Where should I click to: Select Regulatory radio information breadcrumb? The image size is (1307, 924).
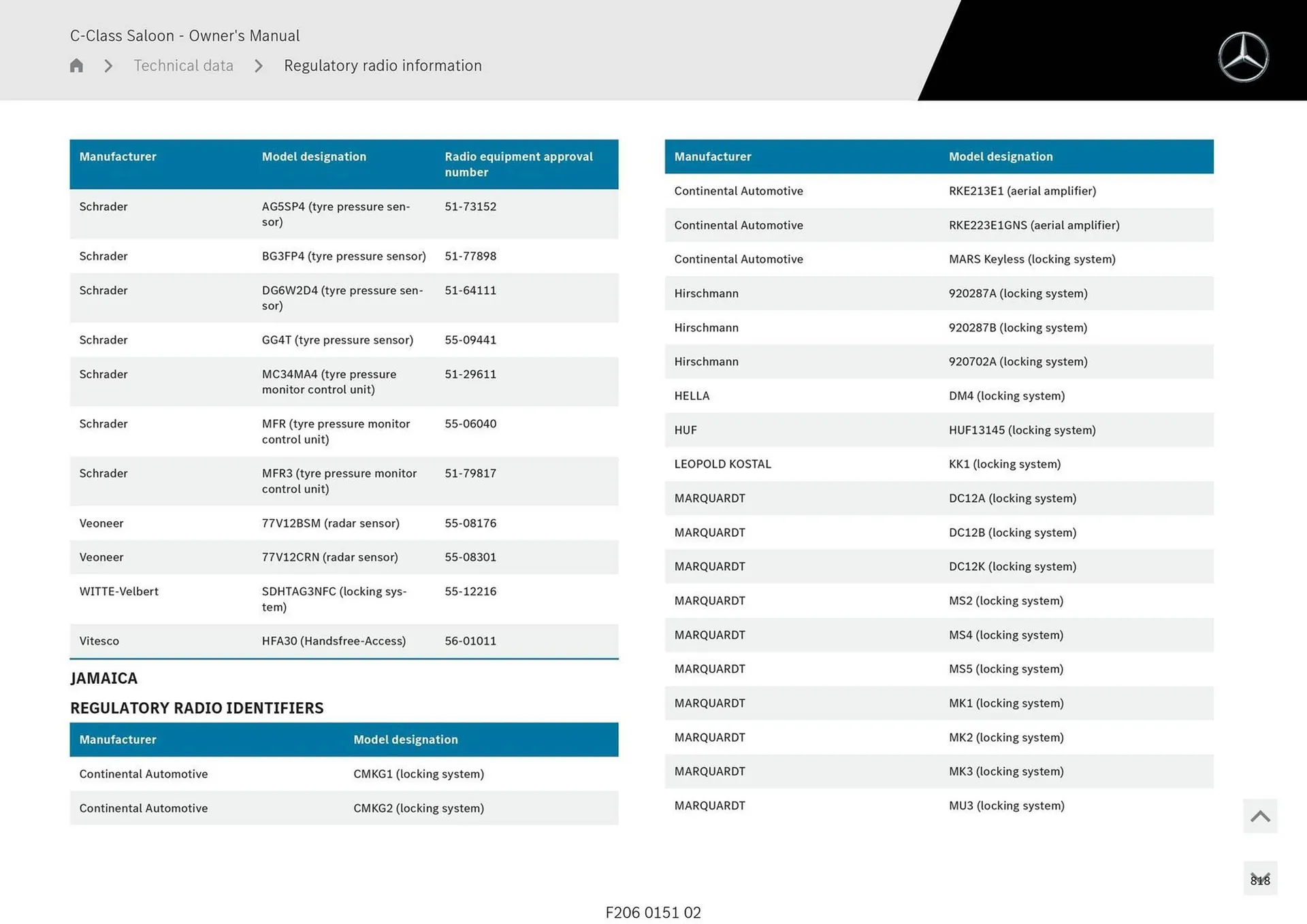383,66
